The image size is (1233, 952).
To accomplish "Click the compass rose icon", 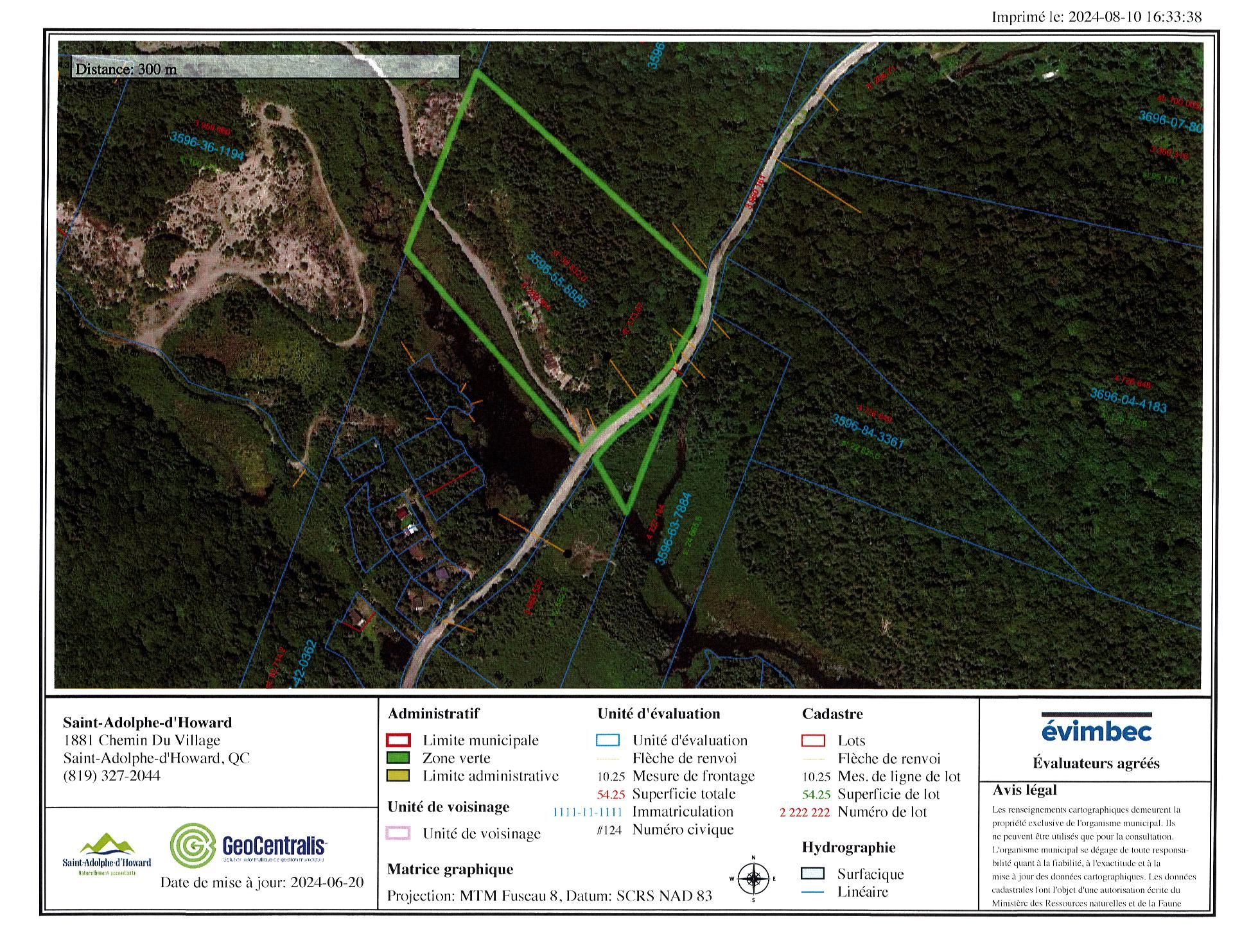I will [753, 879].
